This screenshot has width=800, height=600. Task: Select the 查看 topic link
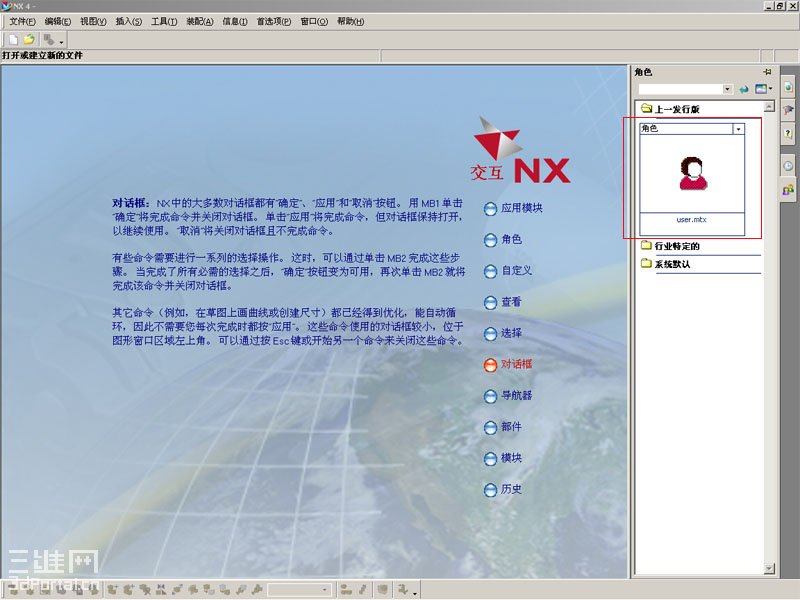pyautogui.click(x=503, y=302)
